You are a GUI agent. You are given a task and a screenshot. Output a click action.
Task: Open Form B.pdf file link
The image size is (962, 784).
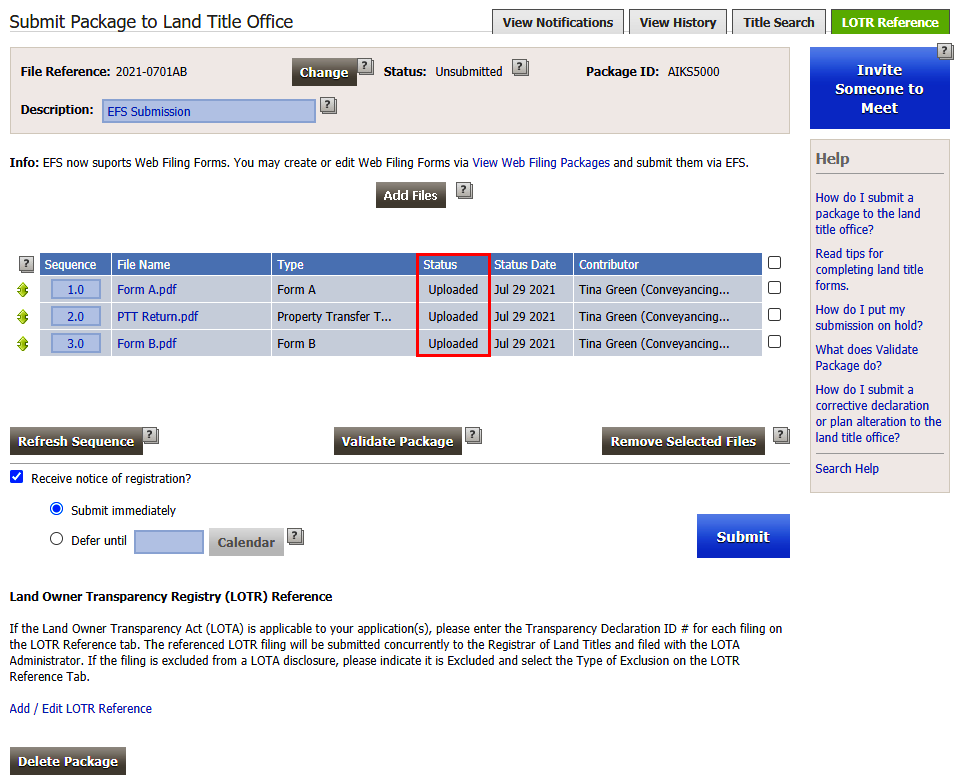pos(147,344)
